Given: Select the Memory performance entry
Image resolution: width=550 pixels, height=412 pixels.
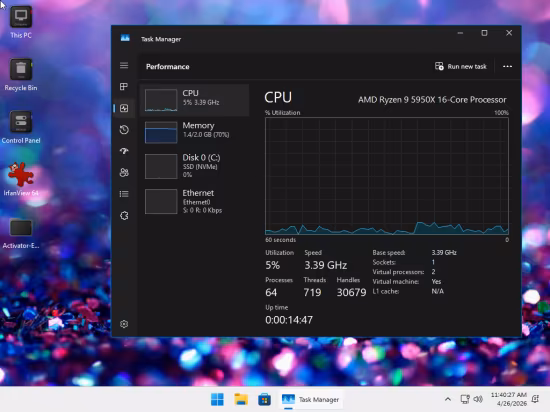Looking at the screenshot, I should point(194,132).
